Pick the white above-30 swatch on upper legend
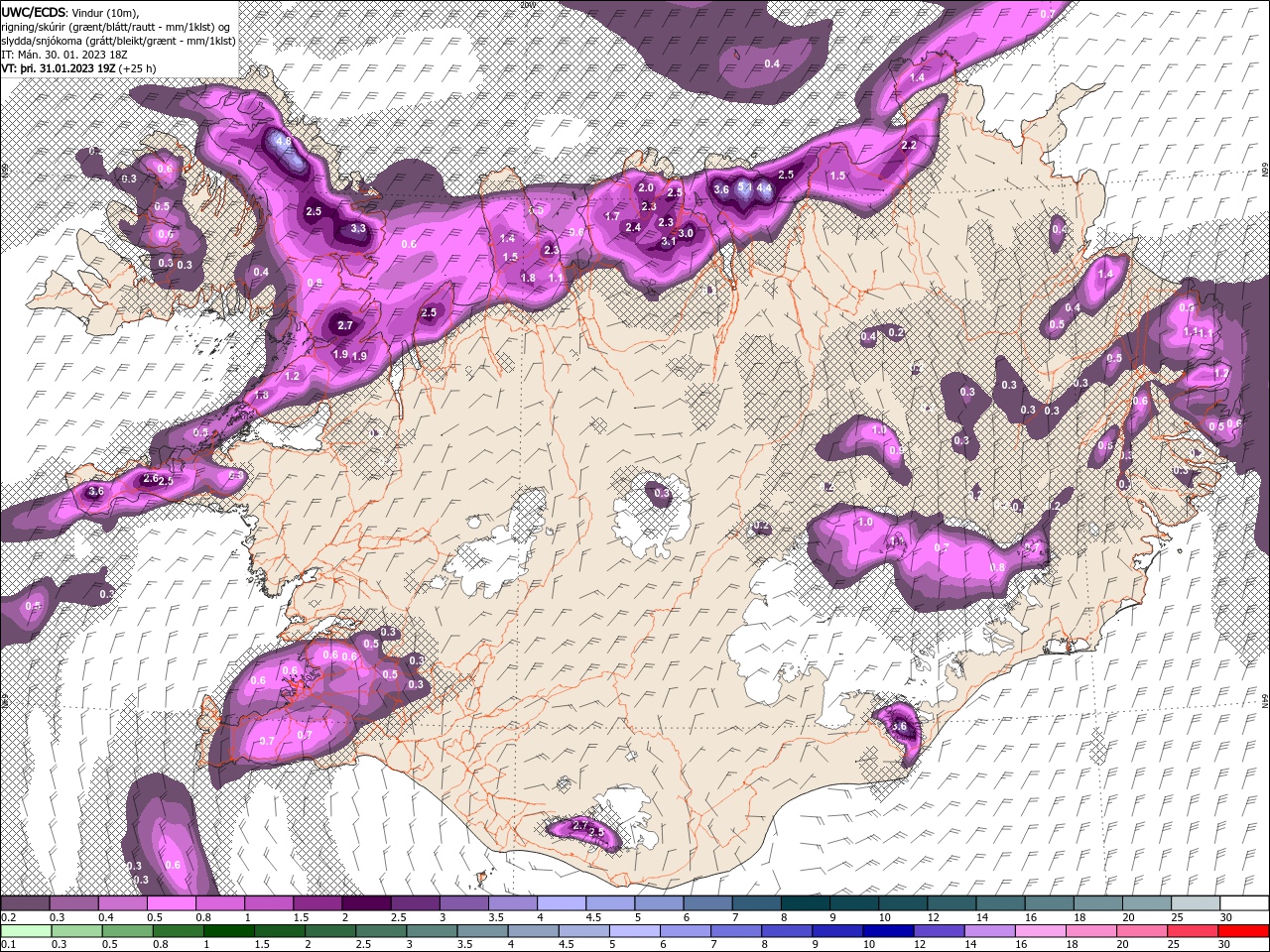1270x952 pixels. coord(1243,903)
